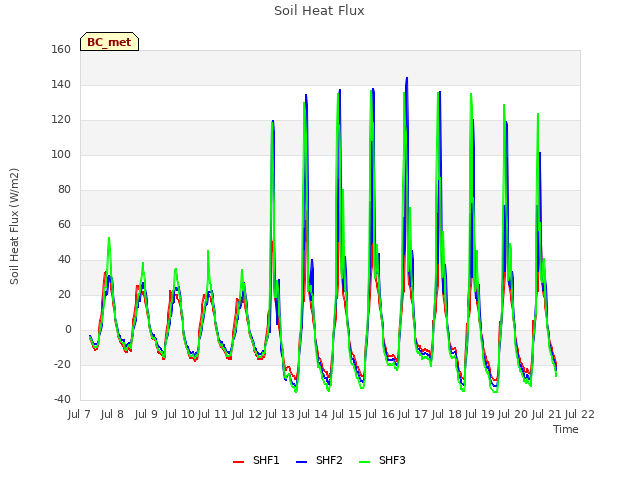
Task: Click the Jul 9 x-axis label
Action: coord(146,414)
